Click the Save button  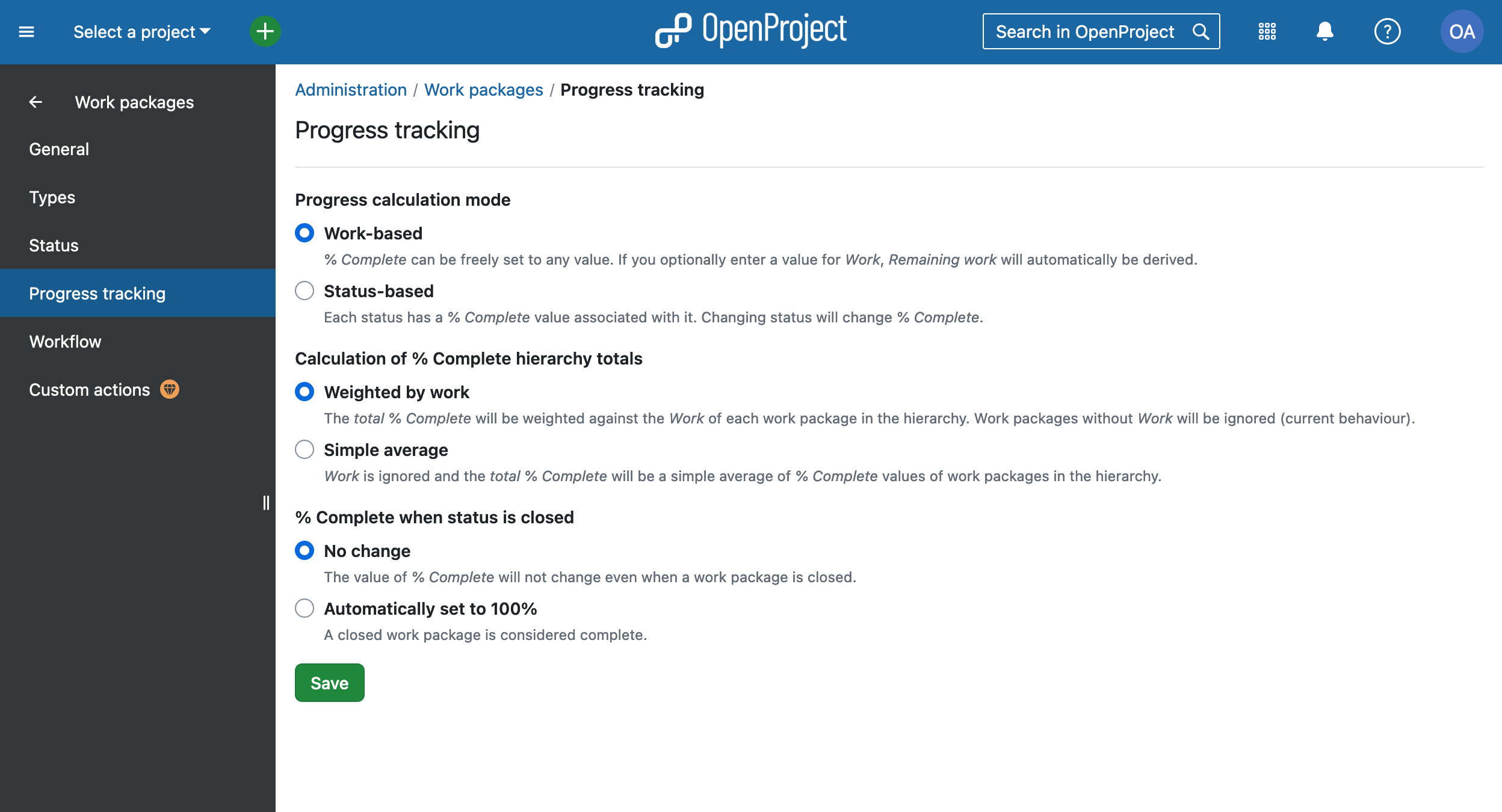[330, 682]
